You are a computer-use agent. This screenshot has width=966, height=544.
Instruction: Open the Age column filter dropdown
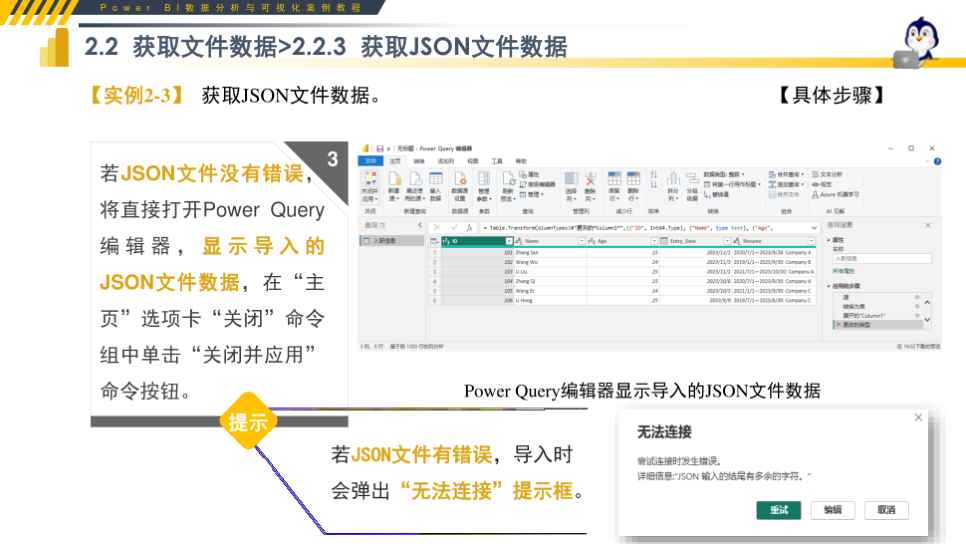654,241
